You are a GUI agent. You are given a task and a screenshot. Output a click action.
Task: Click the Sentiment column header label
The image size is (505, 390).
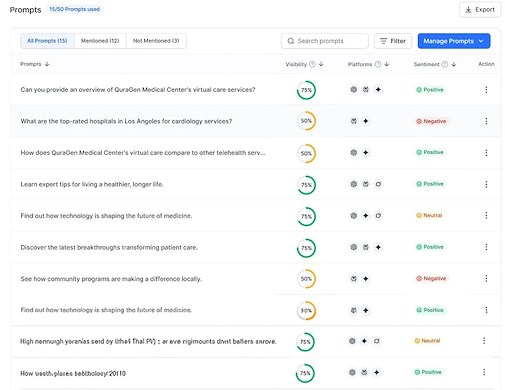coord(426,64)
